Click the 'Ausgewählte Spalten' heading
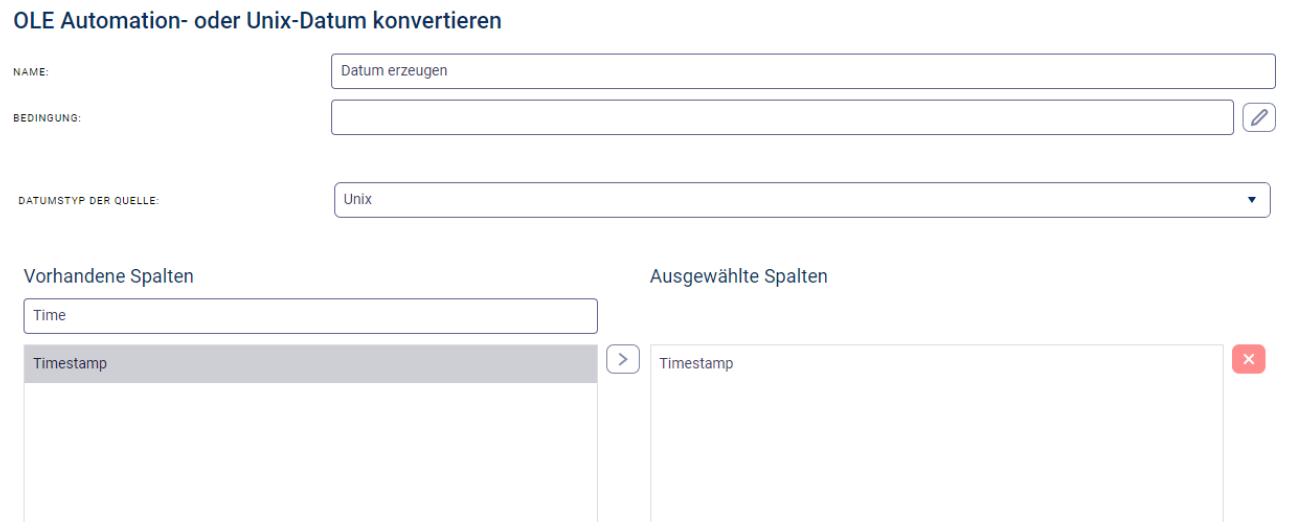Image resolution: width=1290 pixels, height=531 pixels. (738, 277)
